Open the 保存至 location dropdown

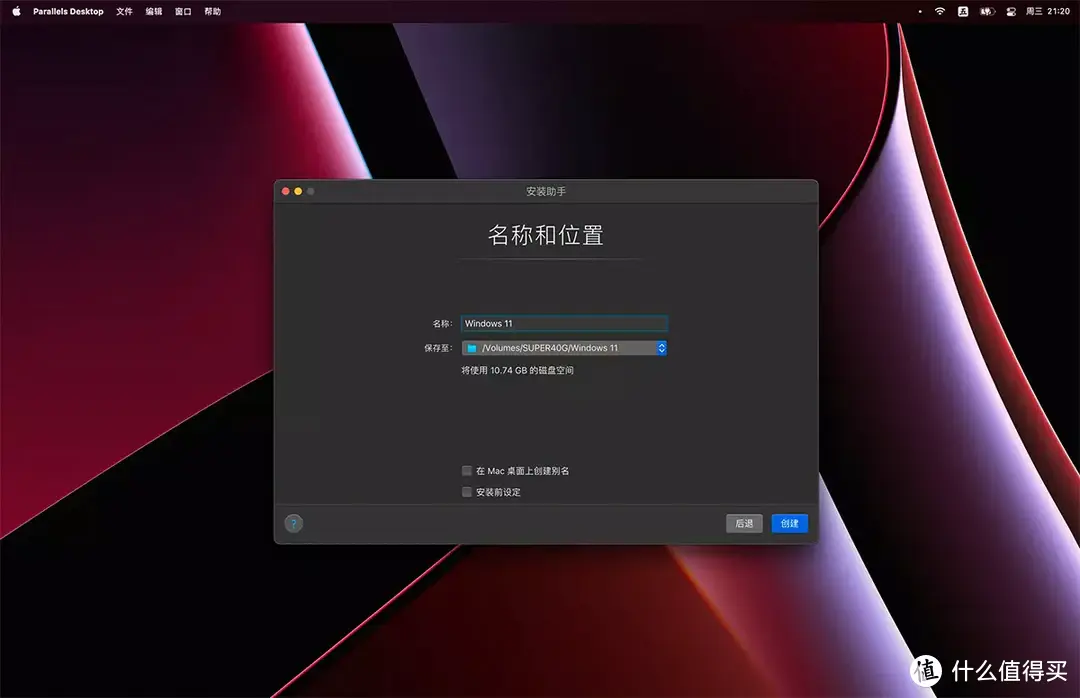click(x=564, y=348)
